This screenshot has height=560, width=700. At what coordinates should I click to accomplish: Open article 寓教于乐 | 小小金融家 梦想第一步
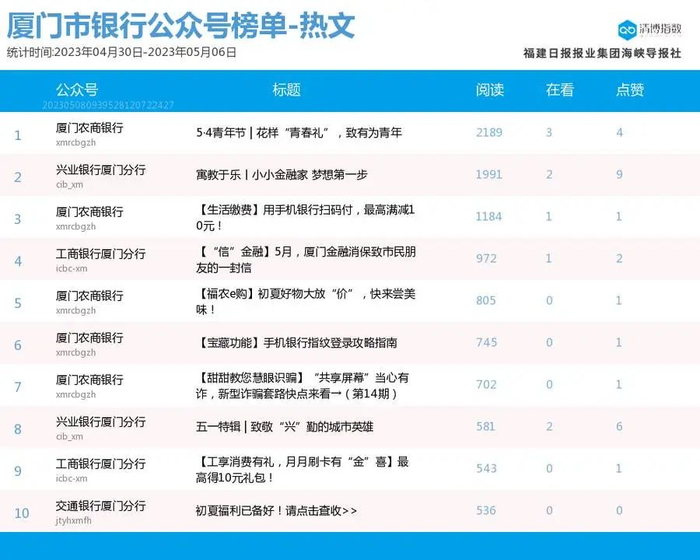pyautogui.click(x=281, y=175)
